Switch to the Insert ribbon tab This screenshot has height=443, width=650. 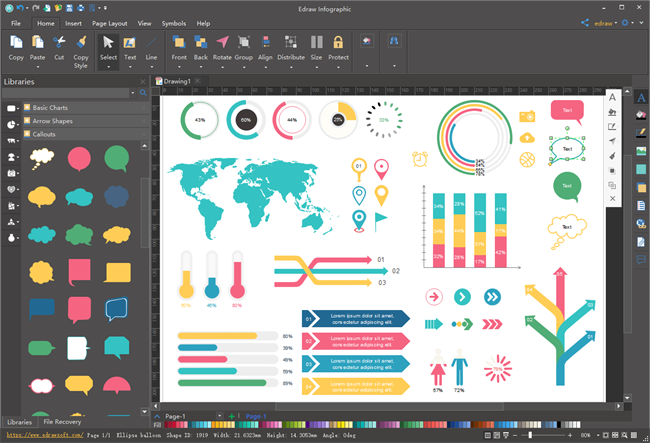[x=73, y=23]
